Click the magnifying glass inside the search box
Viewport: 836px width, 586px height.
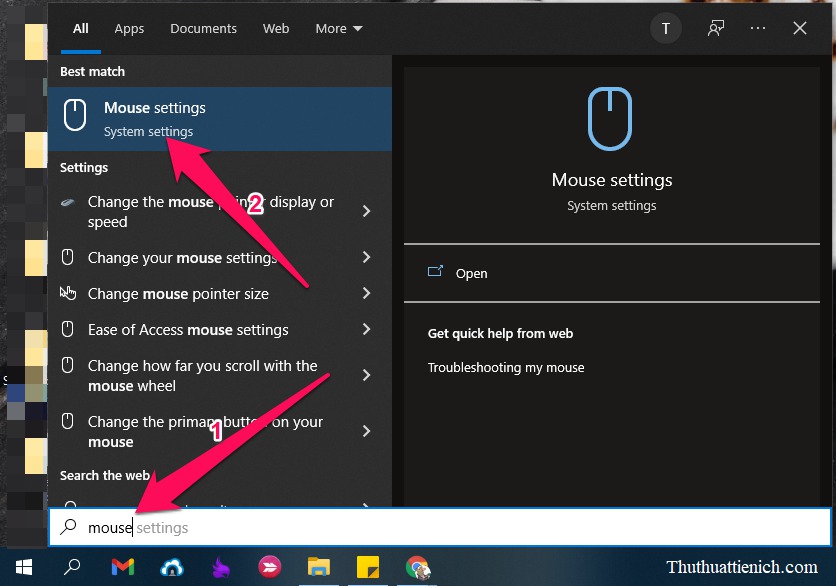[x=68, y=526]
